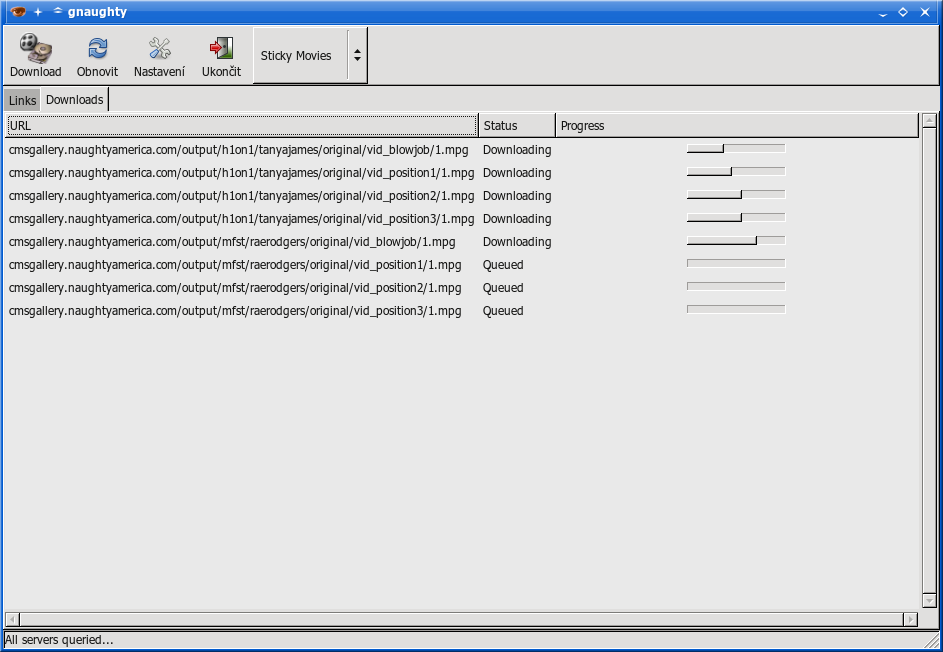Select the tanyajames vid_position2/1.mpg URL row
The width and height of the screenshot is (943, 652).
(x=241, y=195)
